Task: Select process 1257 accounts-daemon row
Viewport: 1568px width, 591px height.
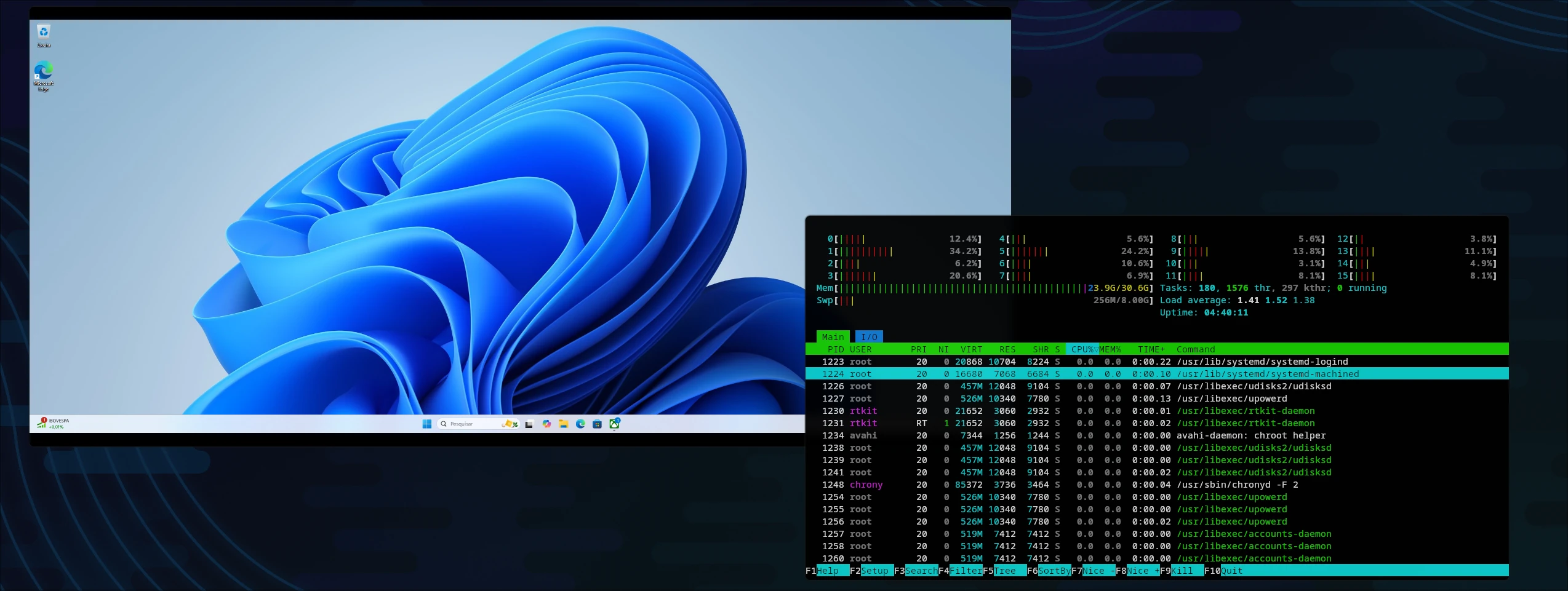Action: pyautogui.click(x=1157, y=534)
